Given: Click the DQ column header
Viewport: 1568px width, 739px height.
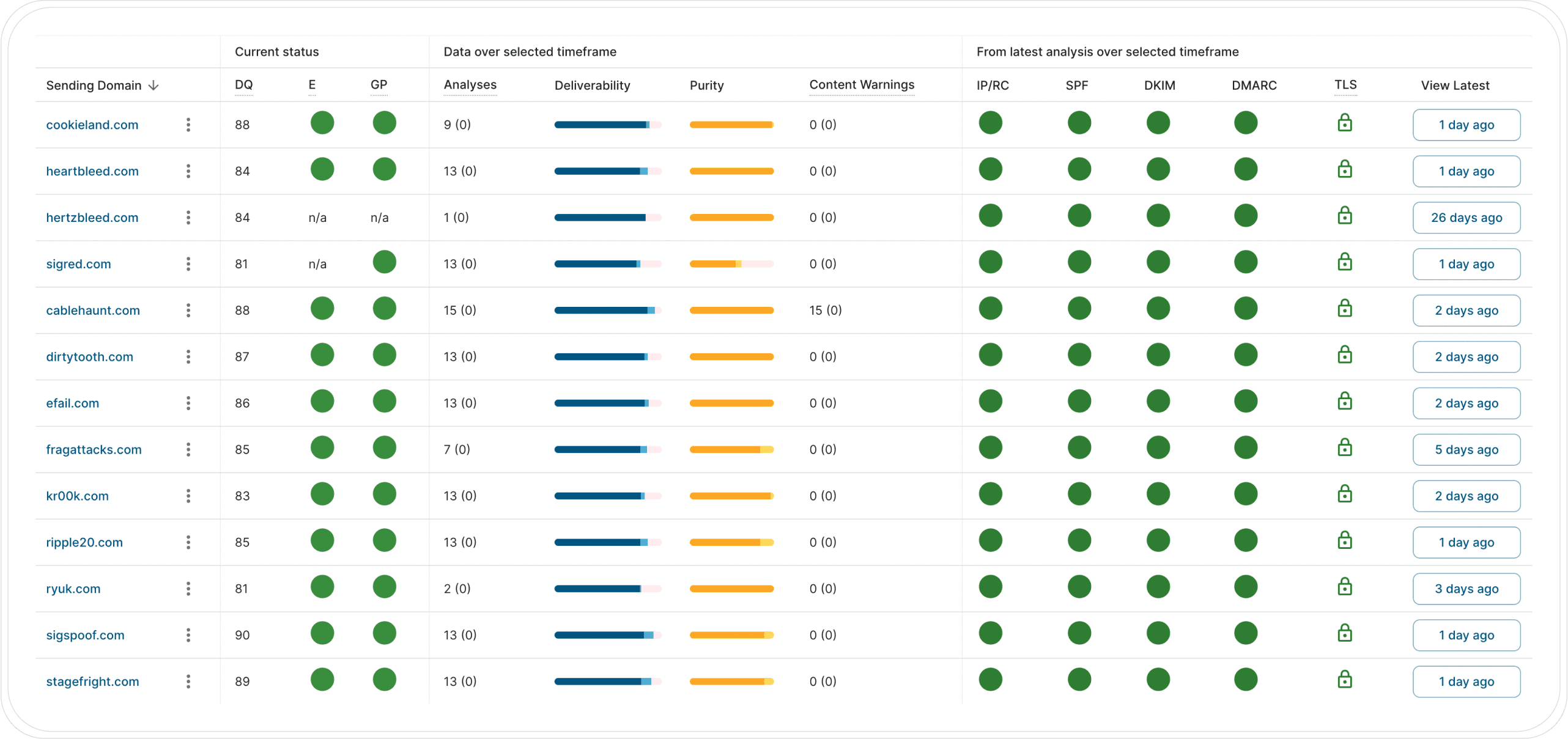Looking at the screenshot, I should pyautogui.click(x=243, y=85).
